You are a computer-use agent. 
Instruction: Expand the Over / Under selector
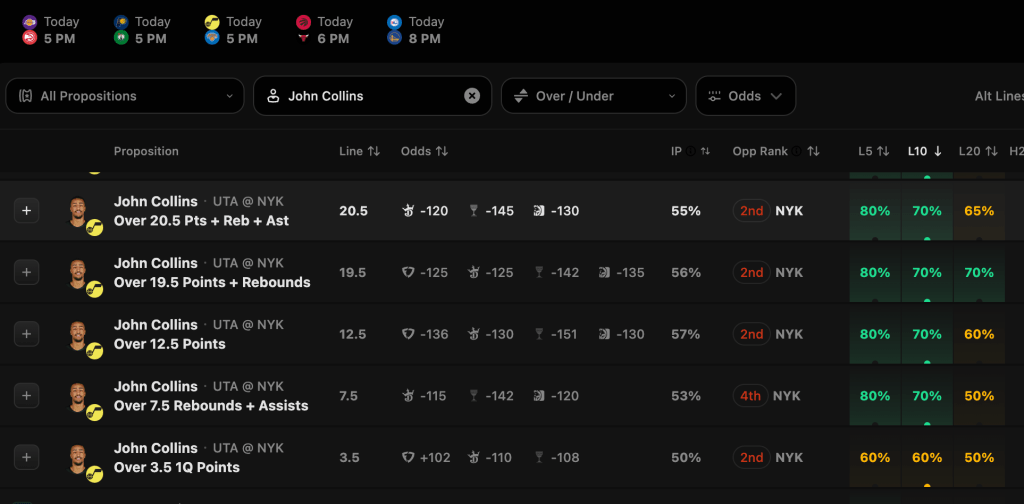(x=593, y=96)
